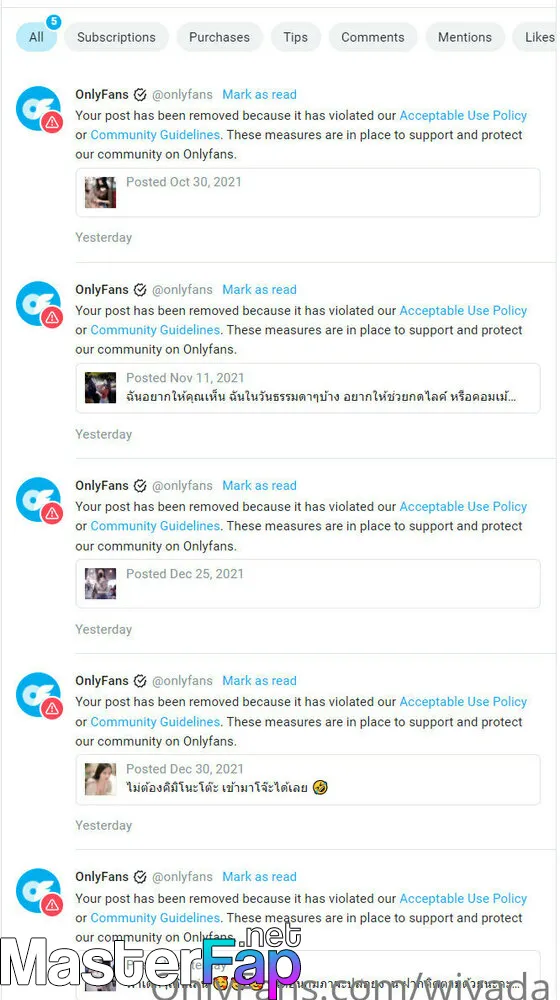Open the thumbnail of the Dec 30, 2021 post
The width and height of the screenshot is (560, 1000).
[101, 779]
